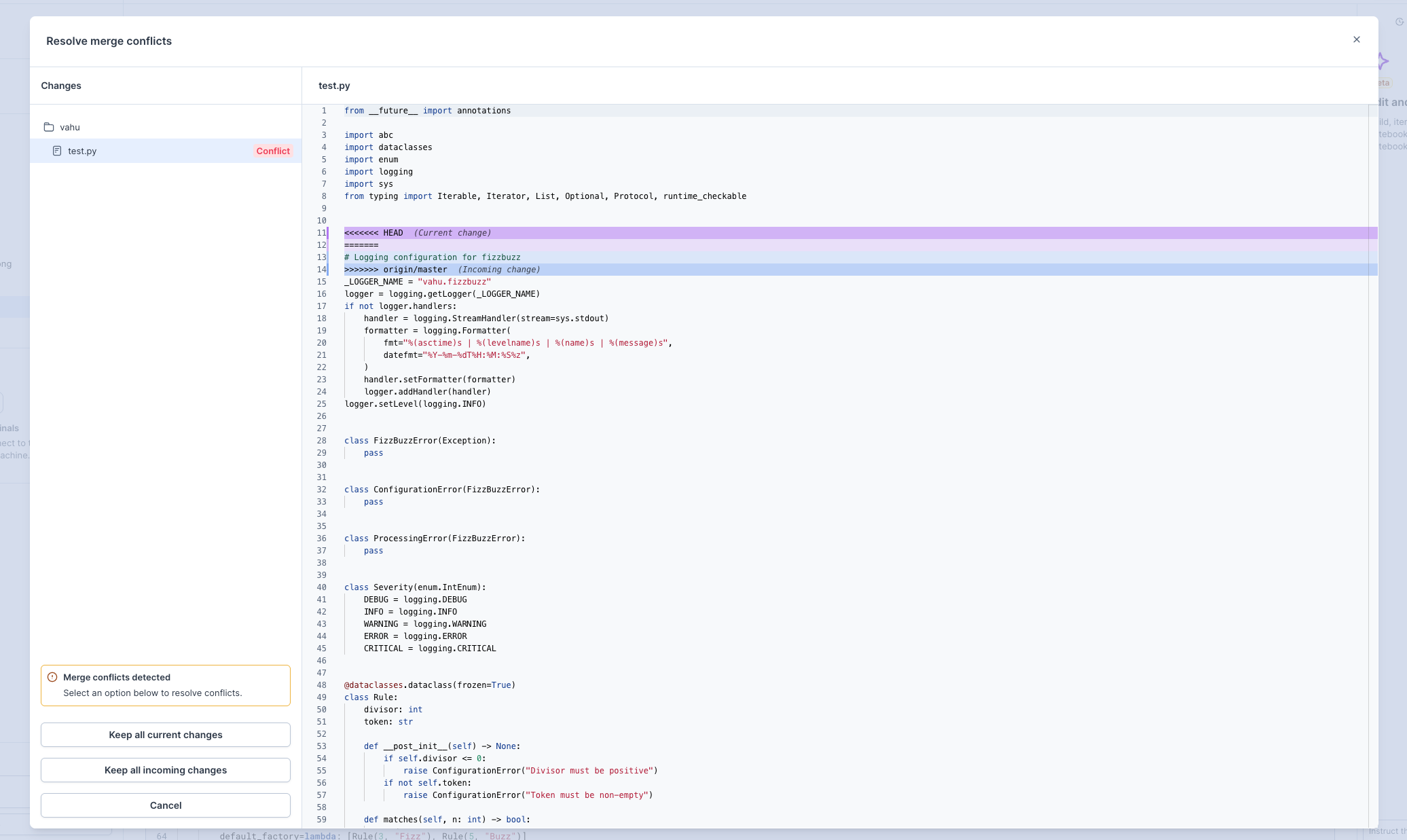
Task: Click the purple sparkle AI icon behind dialog
Action: (1383, 60)
